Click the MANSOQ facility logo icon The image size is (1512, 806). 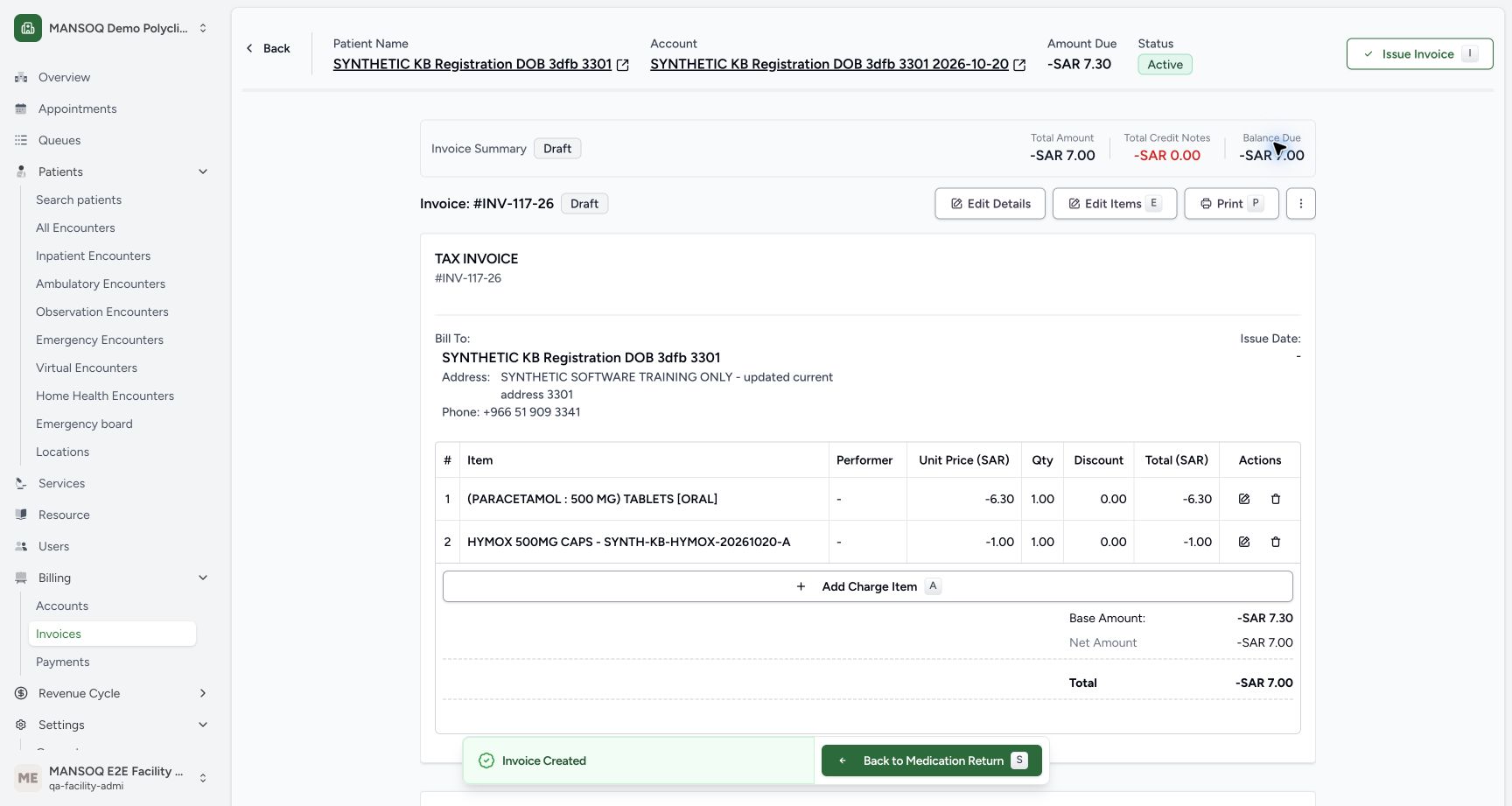tap(28, 28)
